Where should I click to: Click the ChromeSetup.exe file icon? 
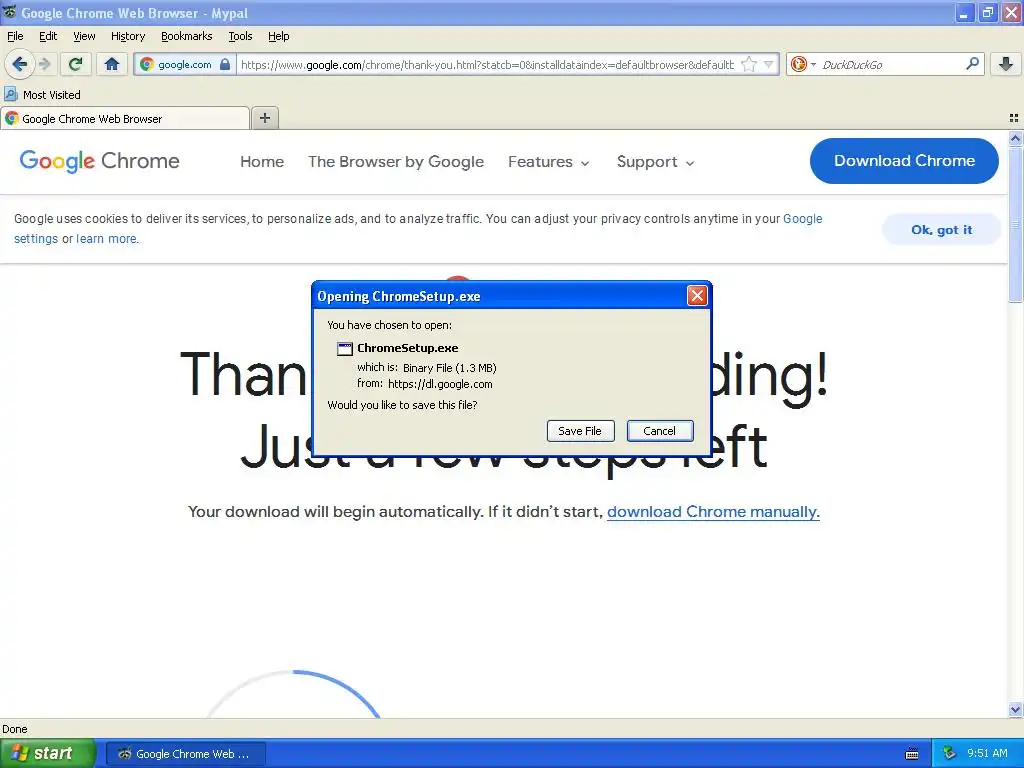click(344, 349)
